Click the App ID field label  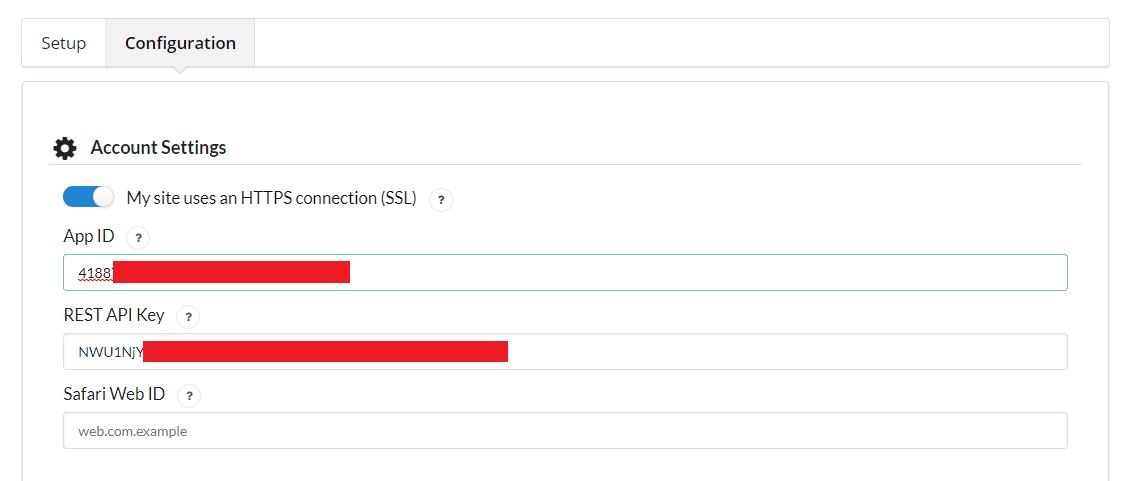point(89,237)
